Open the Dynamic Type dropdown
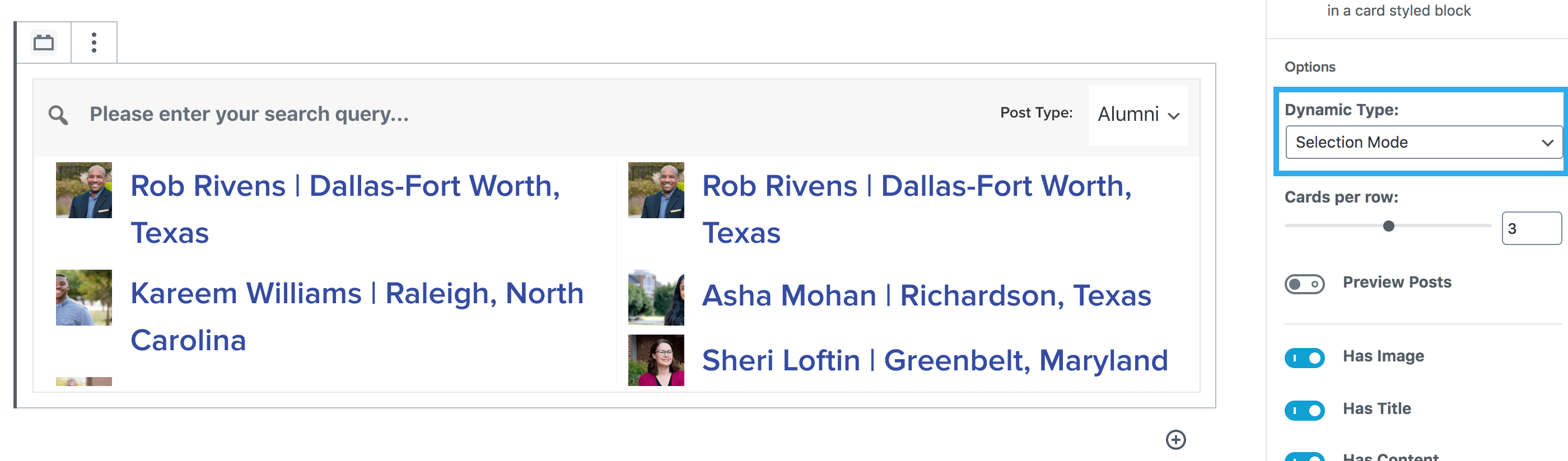1568x461 pixels. coord(1423,142)
